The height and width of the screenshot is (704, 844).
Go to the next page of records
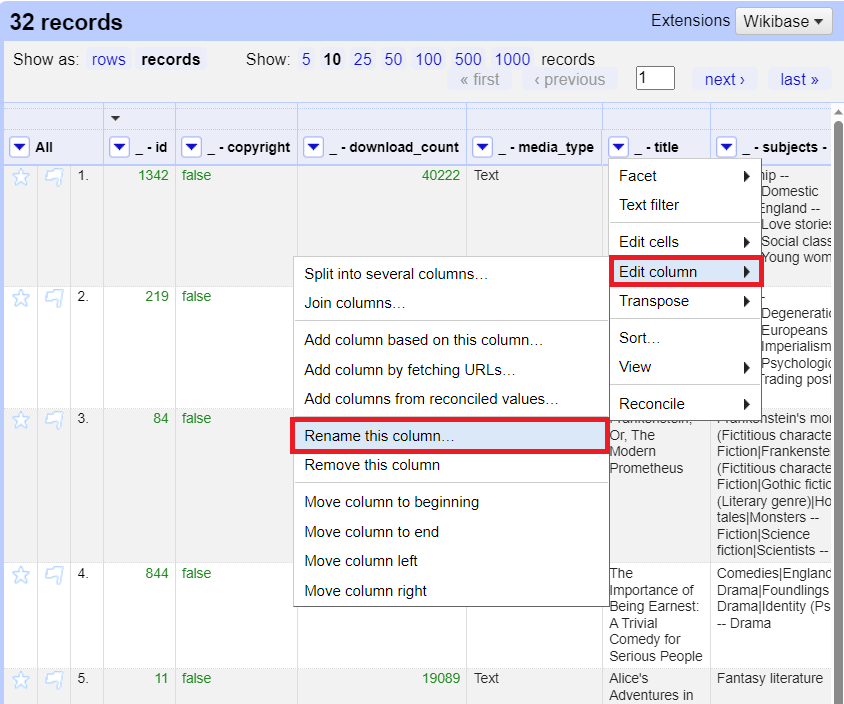pyautogui.click(x=724, y=78)
